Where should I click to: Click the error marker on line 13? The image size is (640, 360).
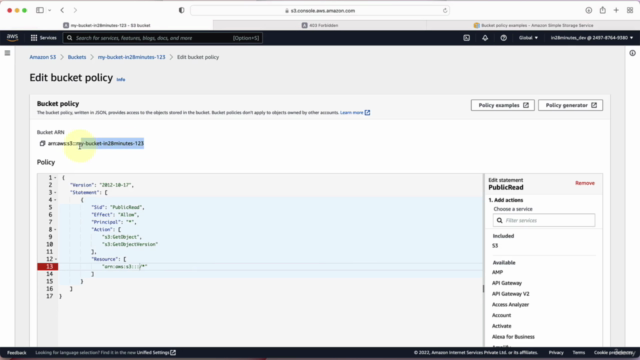[48, 267]
